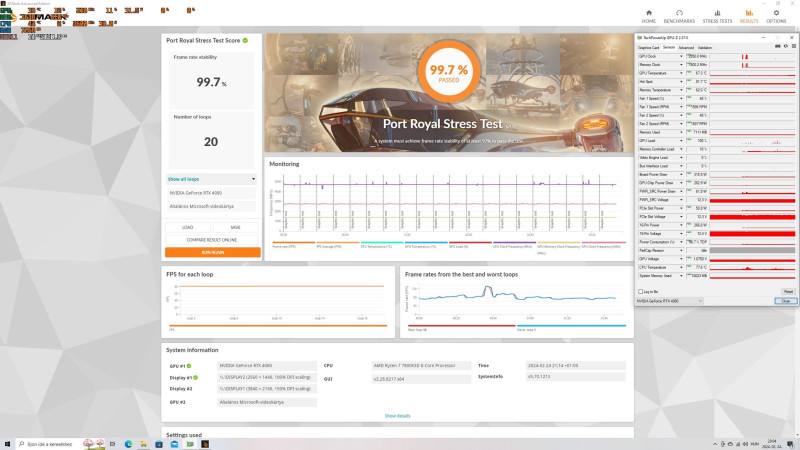Click the volume tray icon
Viewport: 800px width, 450px height.
coord(745,444)
